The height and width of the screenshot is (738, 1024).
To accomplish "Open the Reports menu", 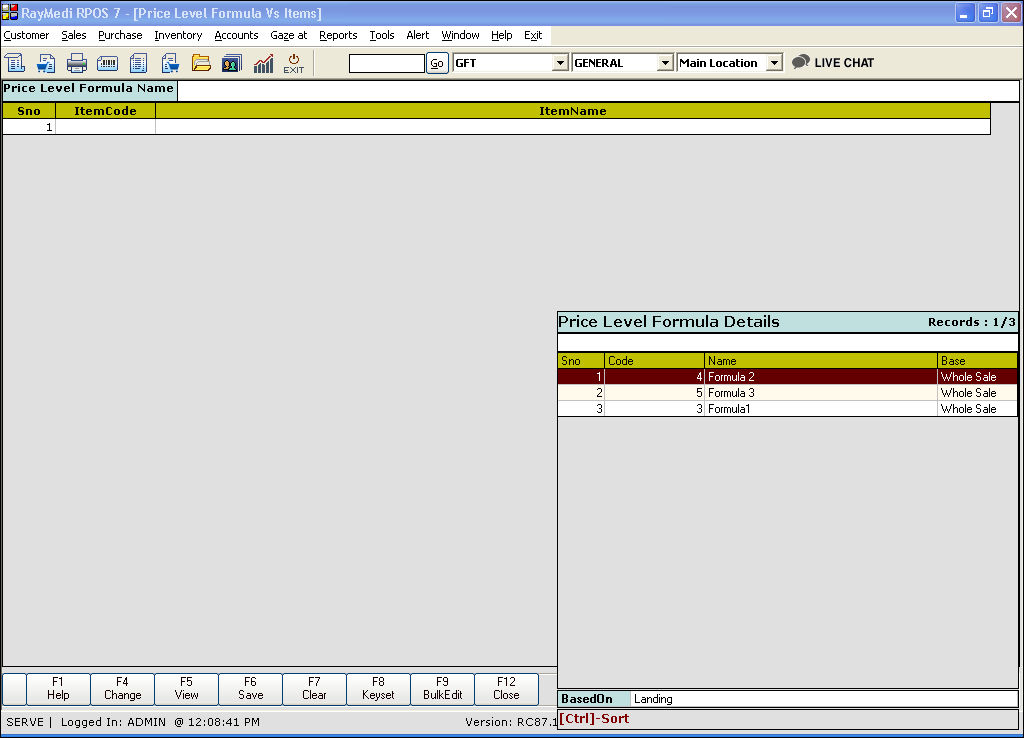I will tap(338, 35).
